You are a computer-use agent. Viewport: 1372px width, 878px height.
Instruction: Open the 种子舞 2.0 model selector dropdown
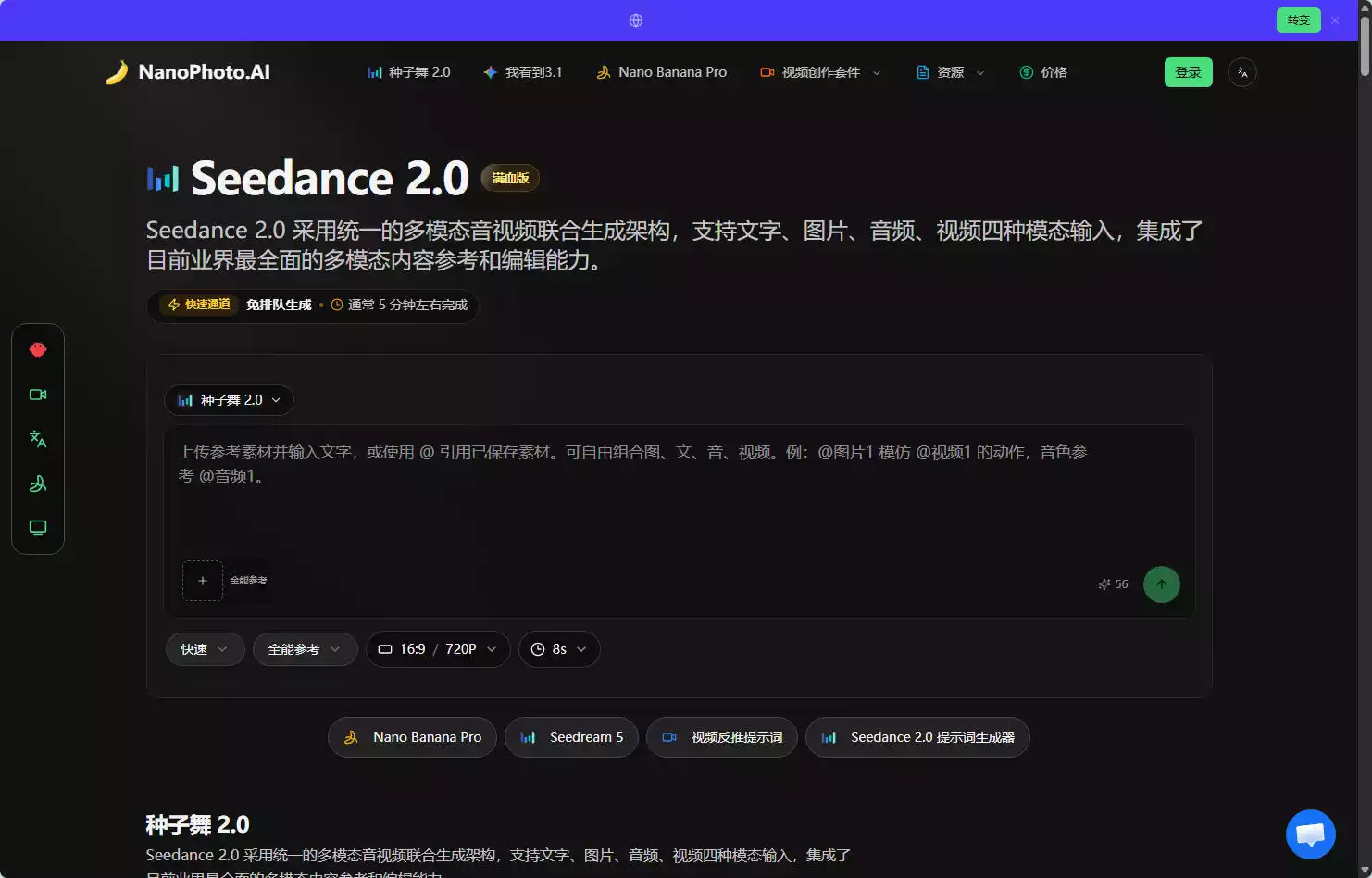pyautogui.click(x=229, y=400)
